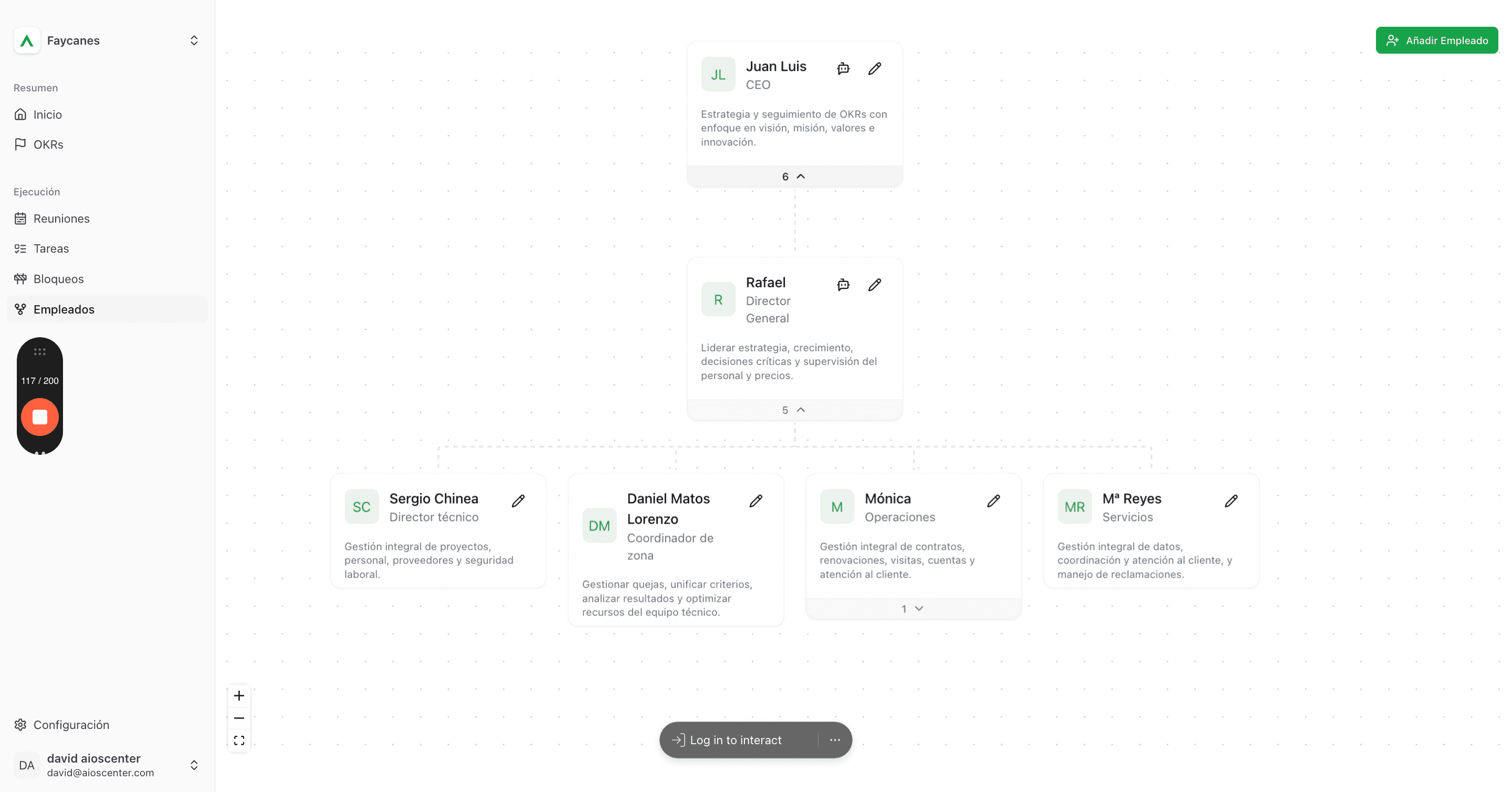Edit Sergio Chinea's card pencil icon
The width and height of the screenshot is (1512, 792).
[518, 501]
